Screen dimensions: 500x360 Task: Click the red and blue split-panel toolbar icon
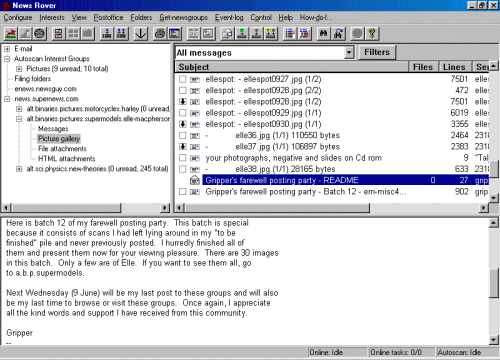tap(59, 34)
